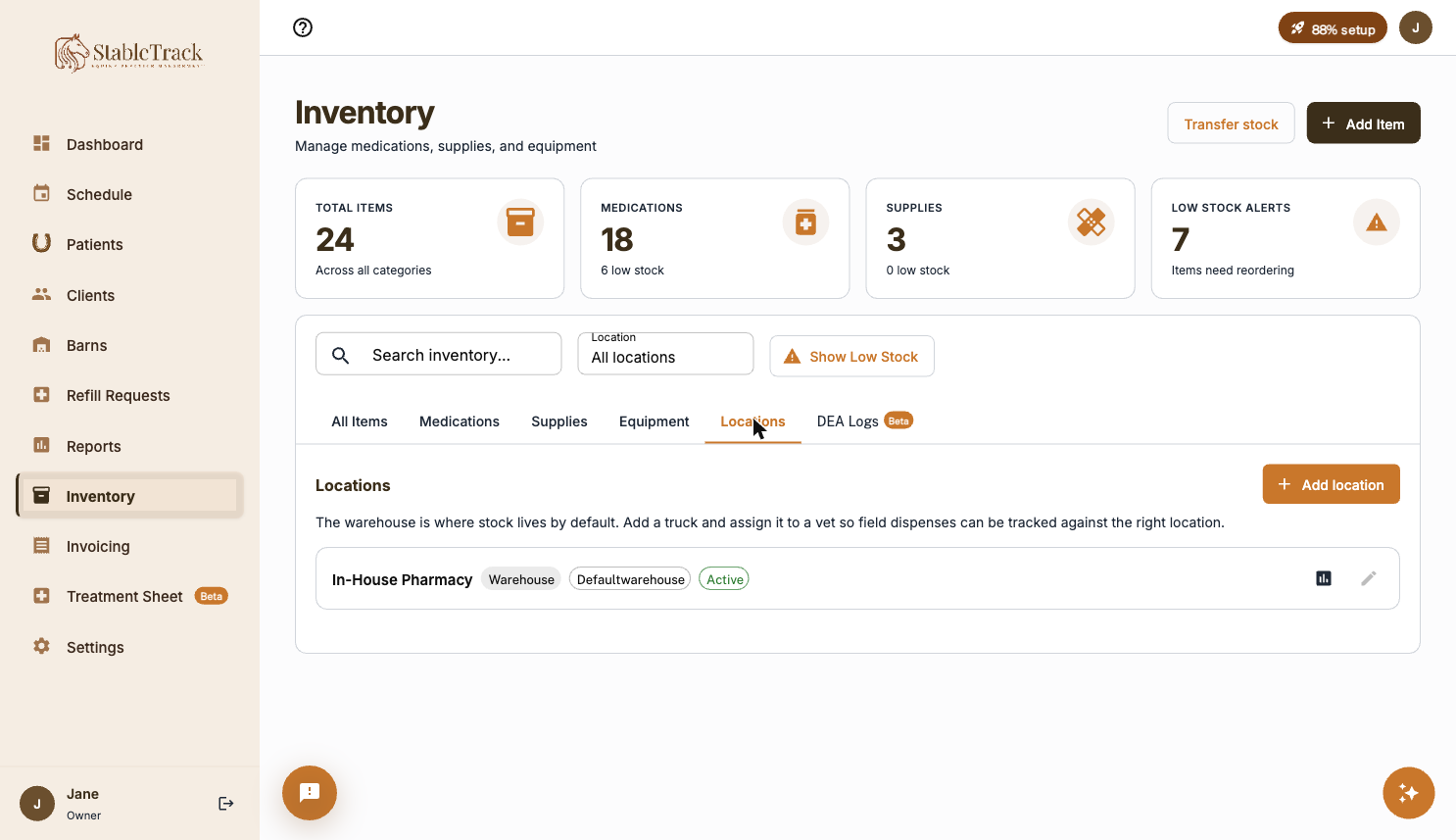Open the chat feedback bubble icon
This screenshot has width=1456, height=840.
pos(310,793)
